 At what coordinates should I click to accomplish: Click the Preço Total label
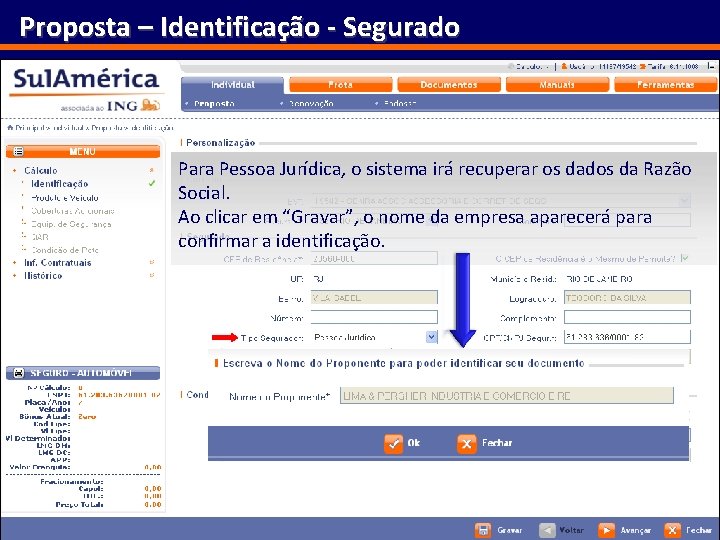79,505
